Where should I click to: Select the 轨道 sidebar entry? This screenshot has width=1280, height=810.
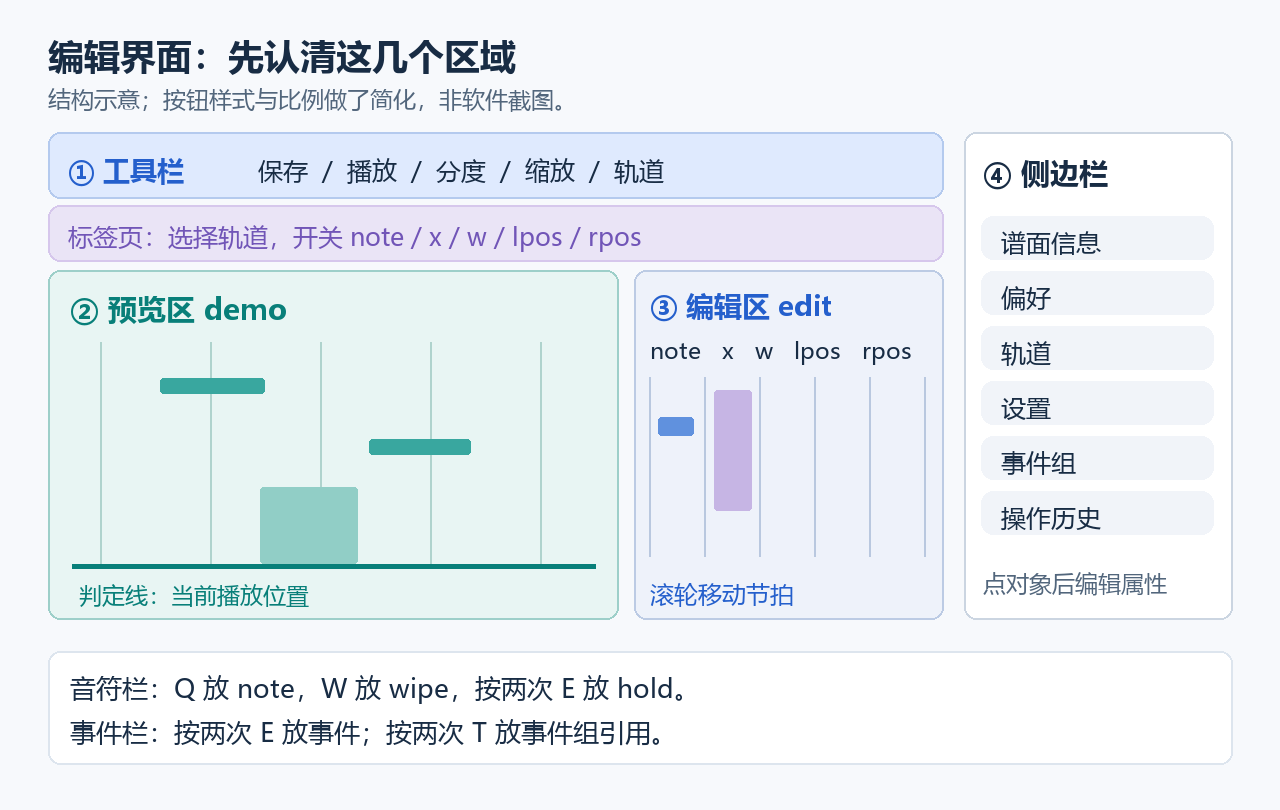(1097, 348)
